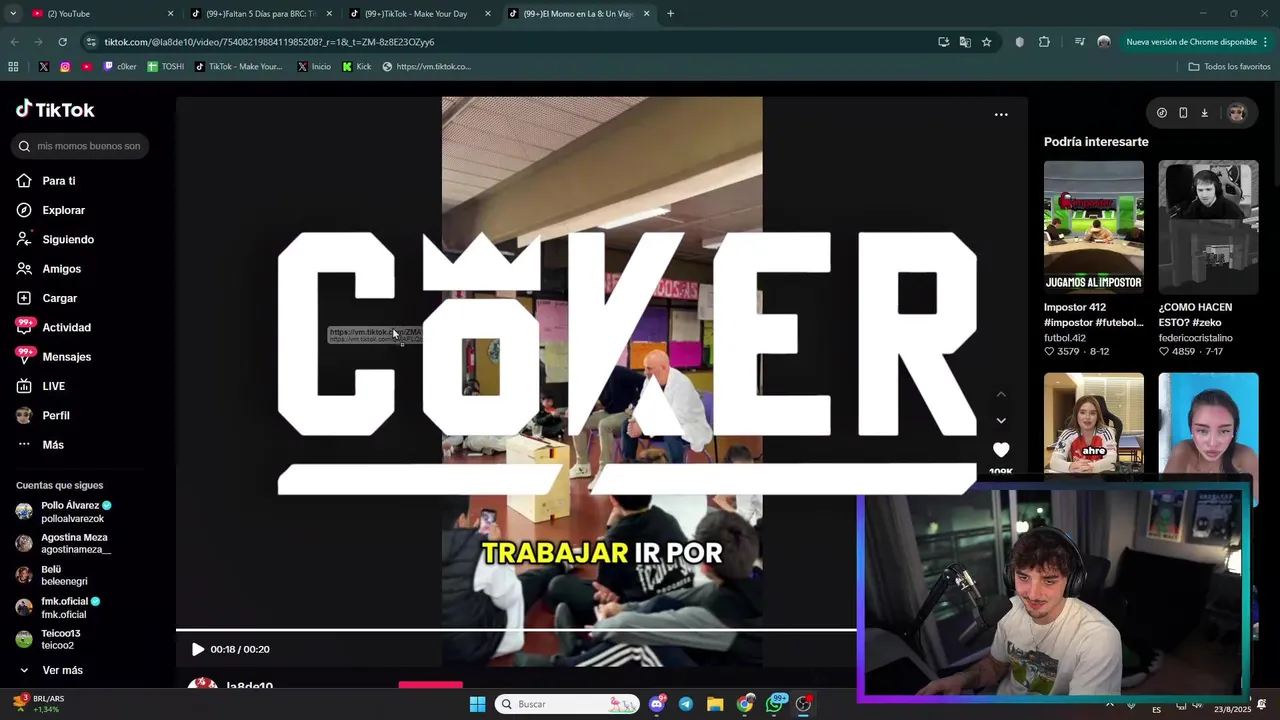Open the Windows Start menu
1280x720 pixels.
[x=477, y=704]
